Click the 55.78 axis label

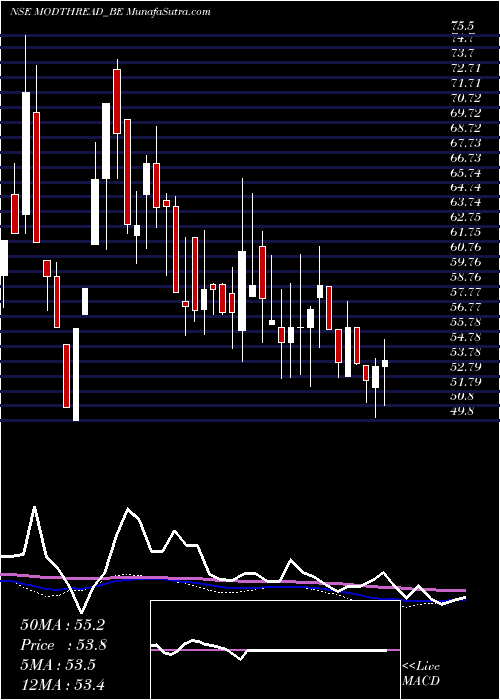click(x=465, y=322)
